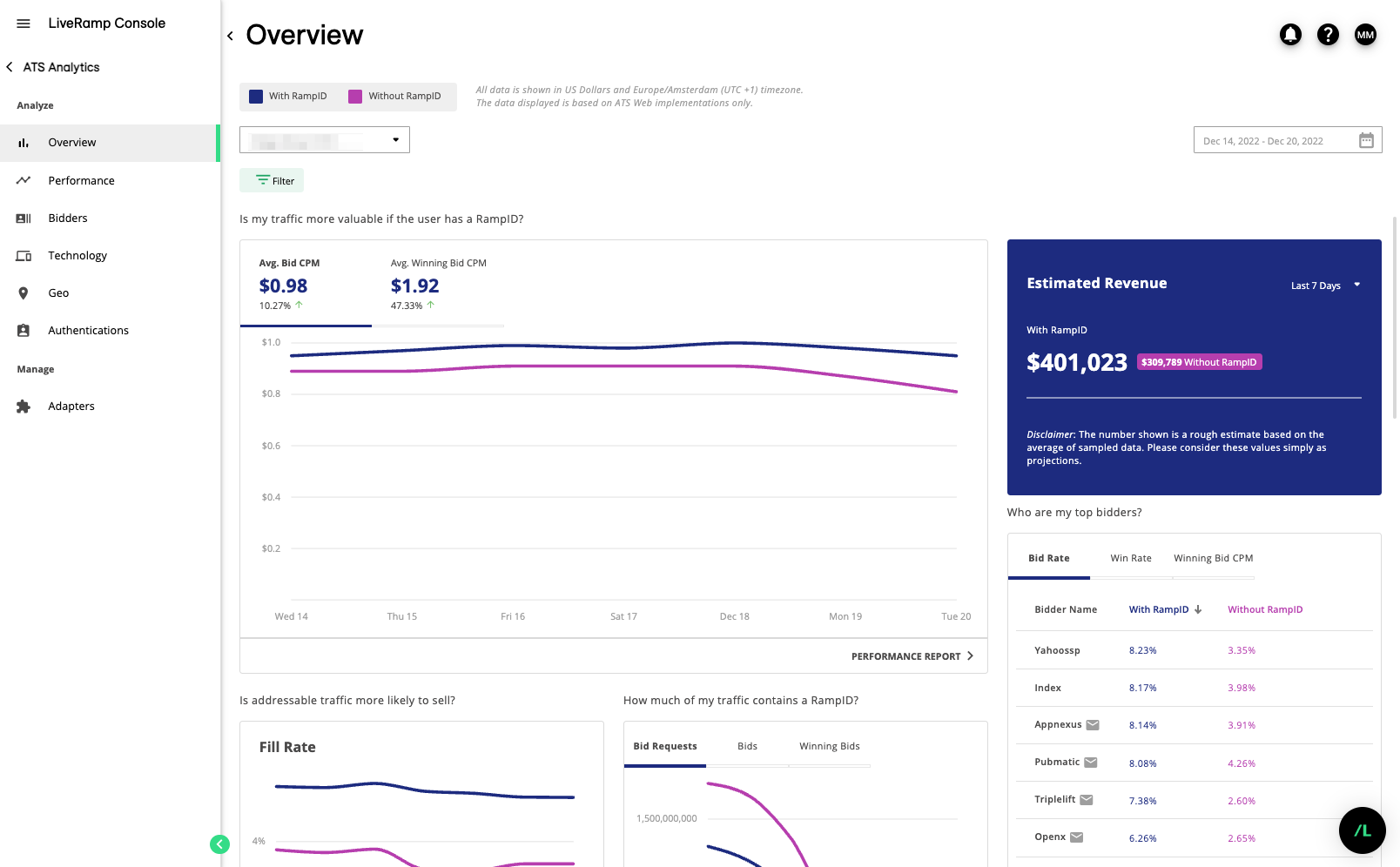This screenshot has width=1400, height=867.
Task: Open the calendar date picker icon
Action: [1366, 140]
